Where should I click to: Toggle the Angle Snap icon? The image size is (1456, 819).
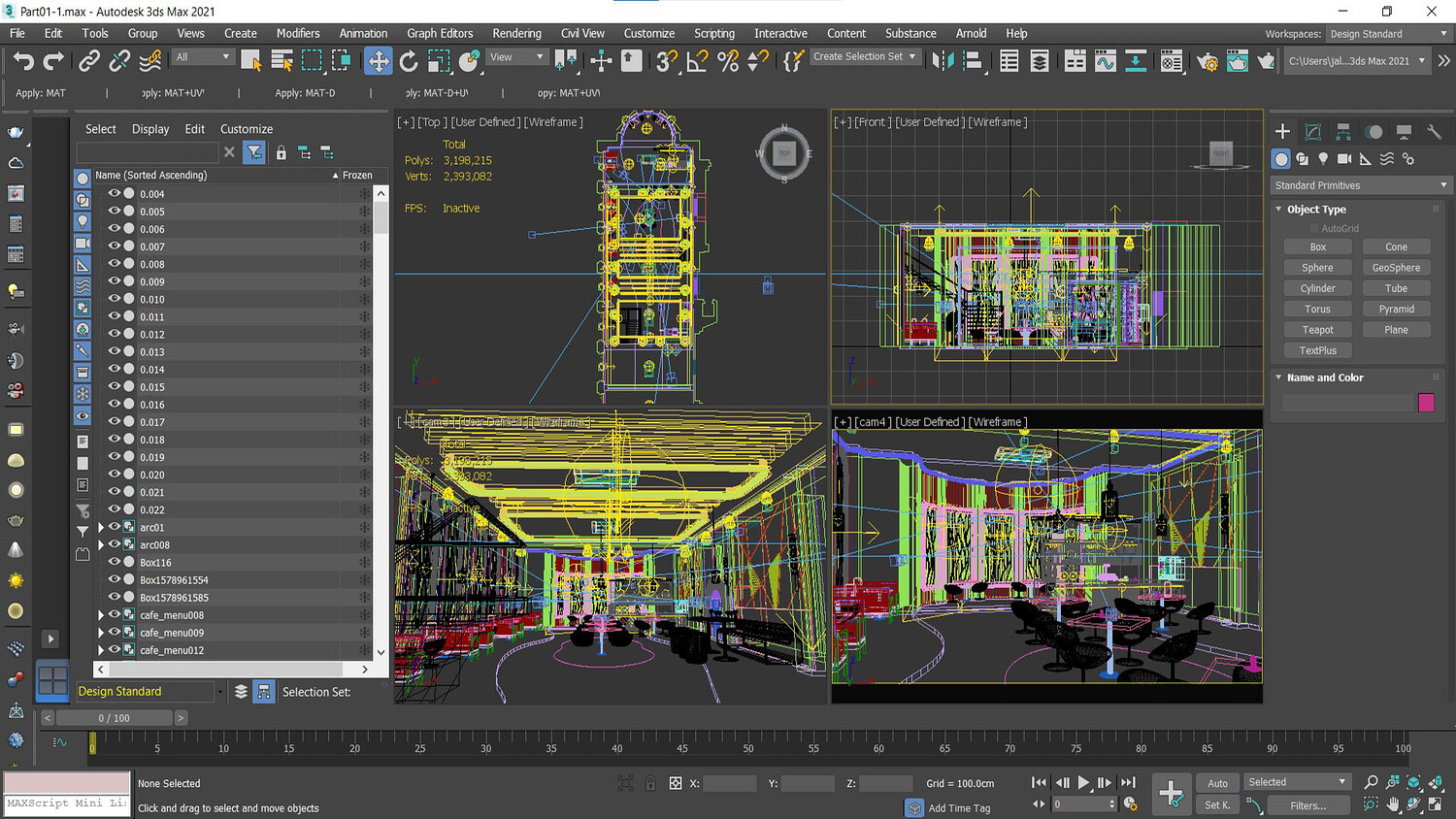click(x=697, y=61)
